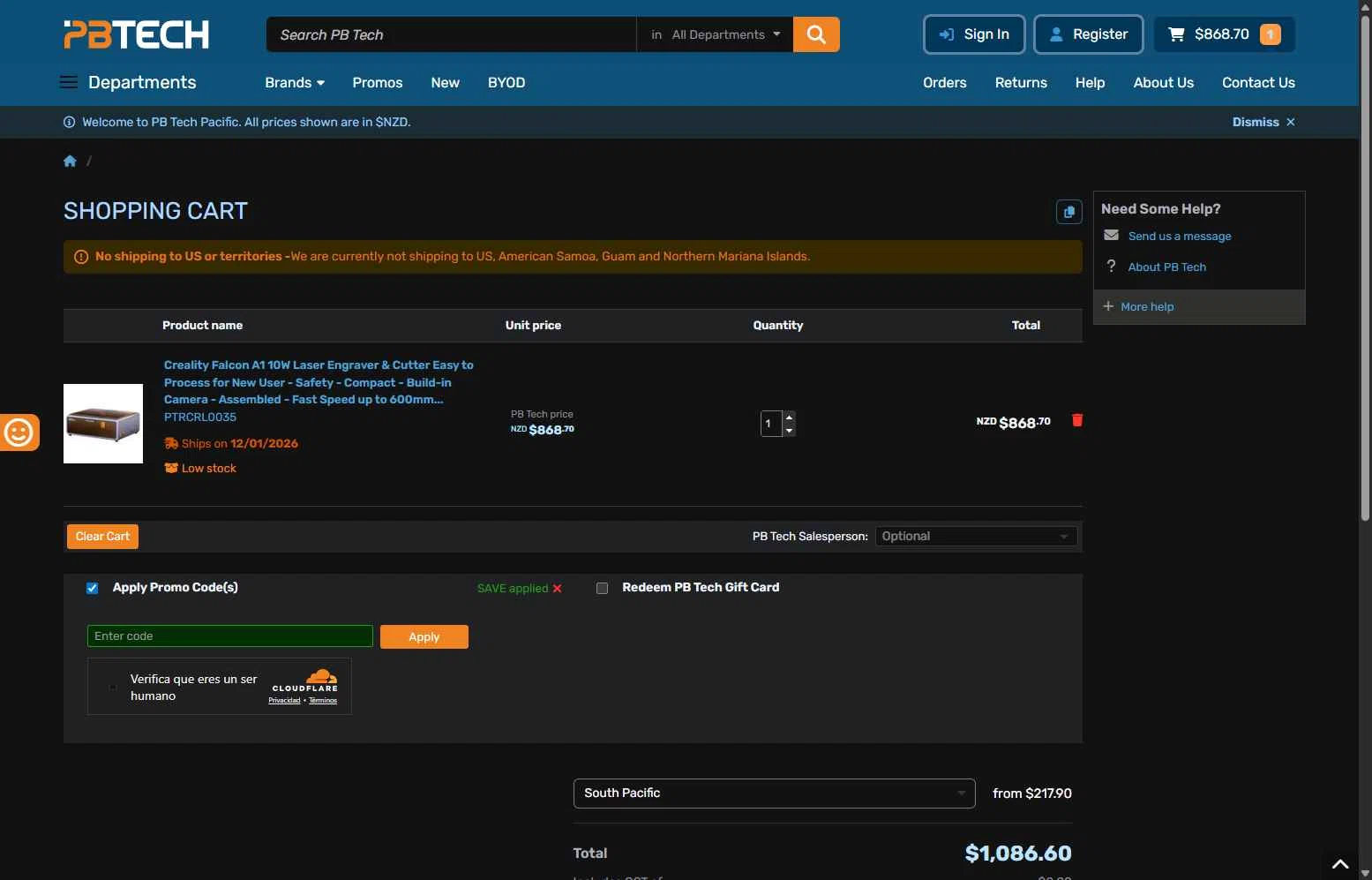Uncheck Apply Promo Code(s) checkbox
The width and height of the screenshot is (1372, 880).
(x=92, y=588)
